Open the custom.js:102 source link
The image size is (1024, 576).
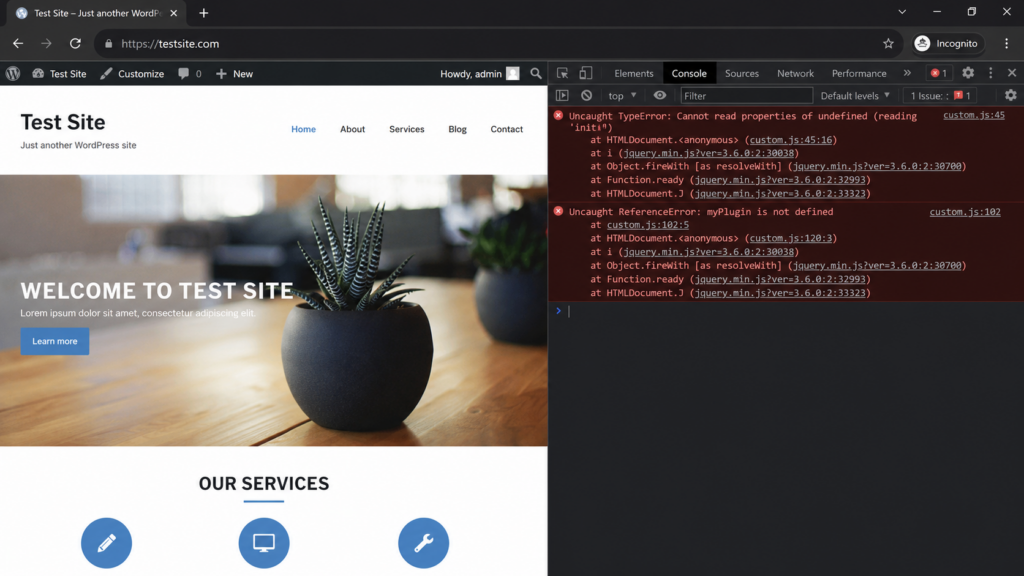coord(965,212)
